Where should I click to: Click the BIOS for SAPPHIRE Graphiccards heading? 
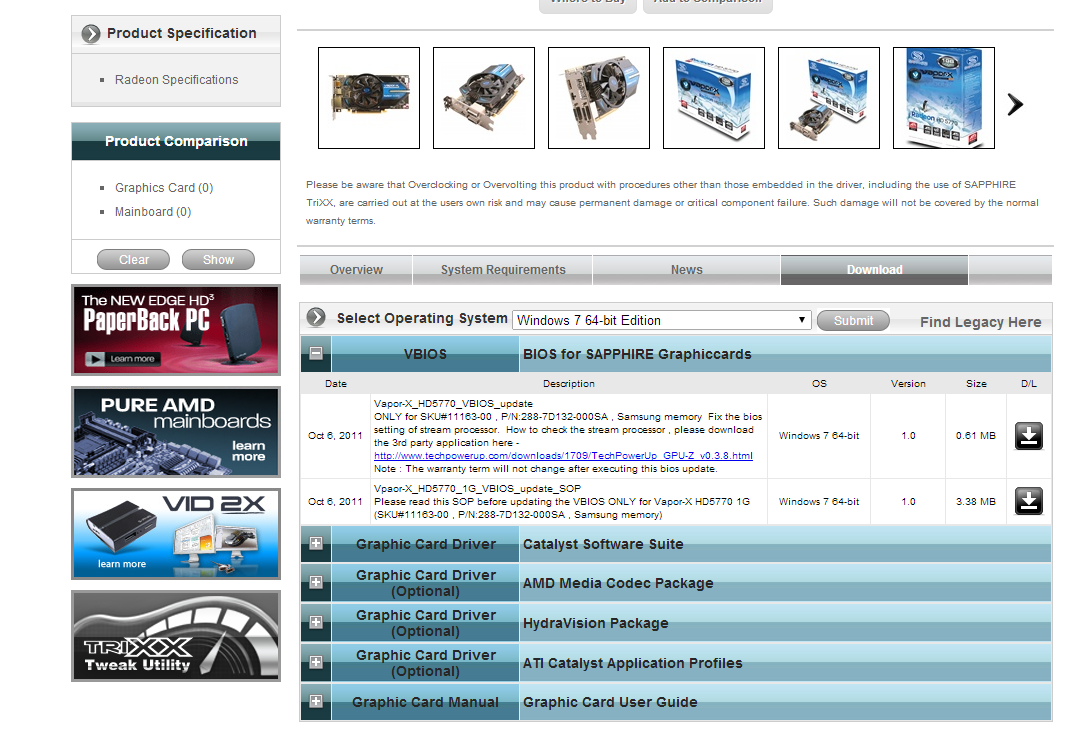(x=637, y=354)
